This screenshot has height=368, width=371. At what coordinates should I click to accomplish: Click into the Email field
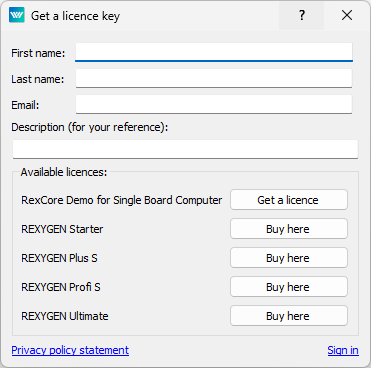pyautogui.click(x=214, y=104)
